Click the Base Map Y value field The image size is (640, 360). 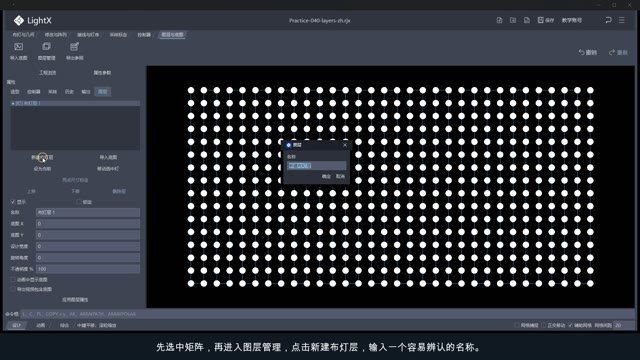coord(88,235)
